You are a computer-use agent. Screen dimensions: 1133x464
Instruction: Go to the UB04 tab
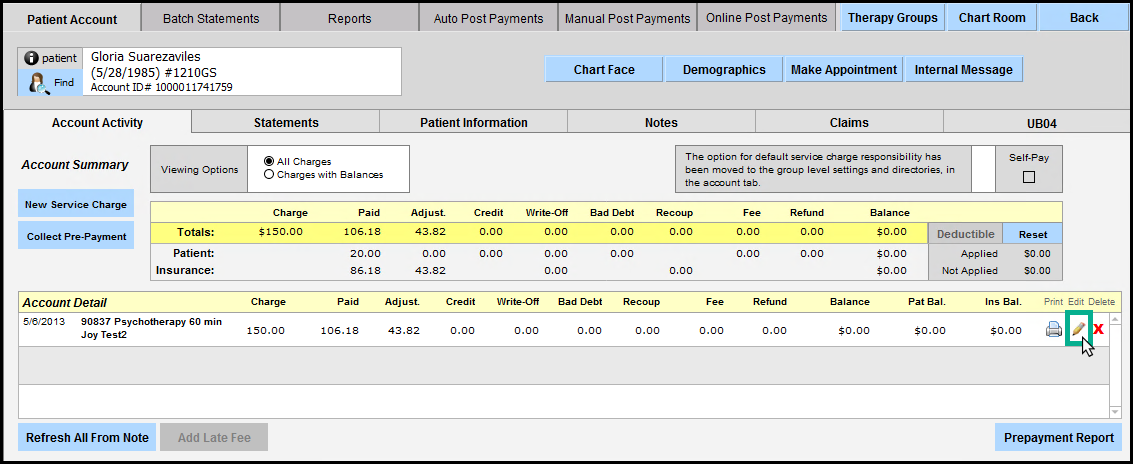(1041, 123)
